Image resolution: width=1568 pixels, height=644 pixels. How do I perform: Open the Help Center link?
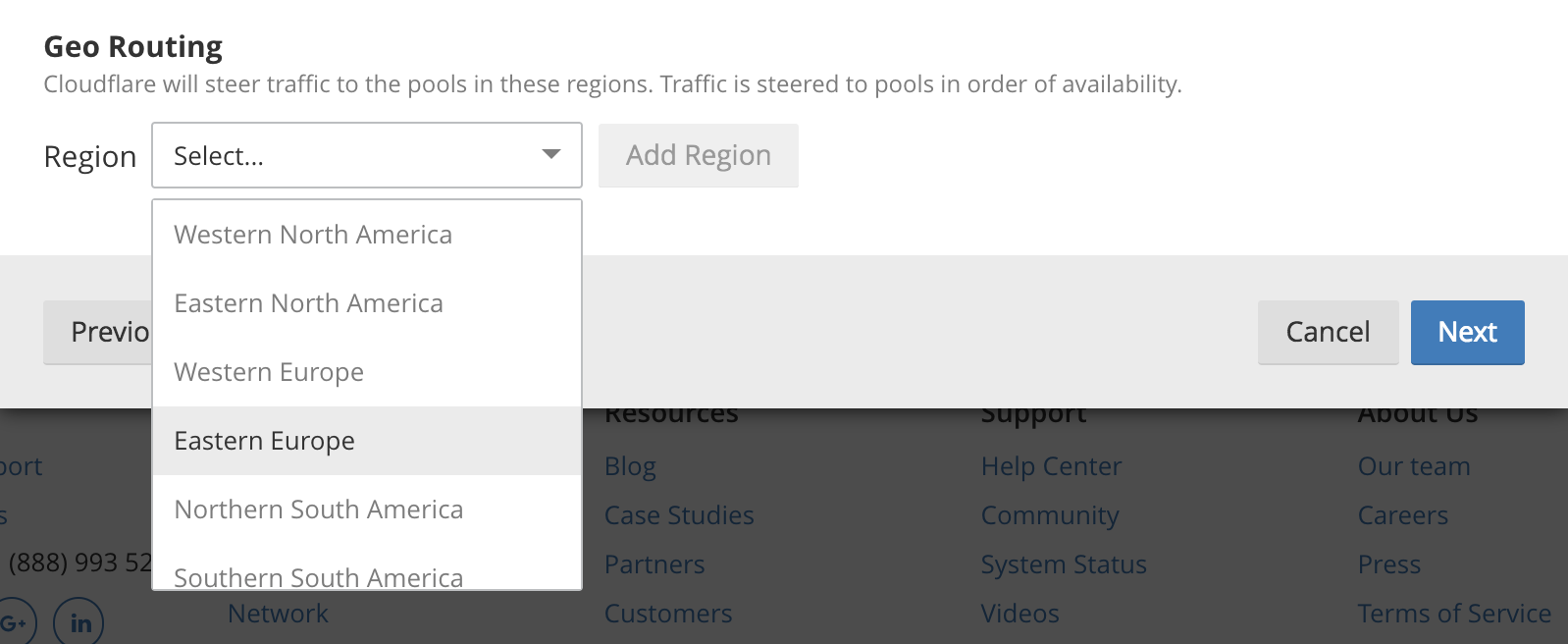(1051, 466)
